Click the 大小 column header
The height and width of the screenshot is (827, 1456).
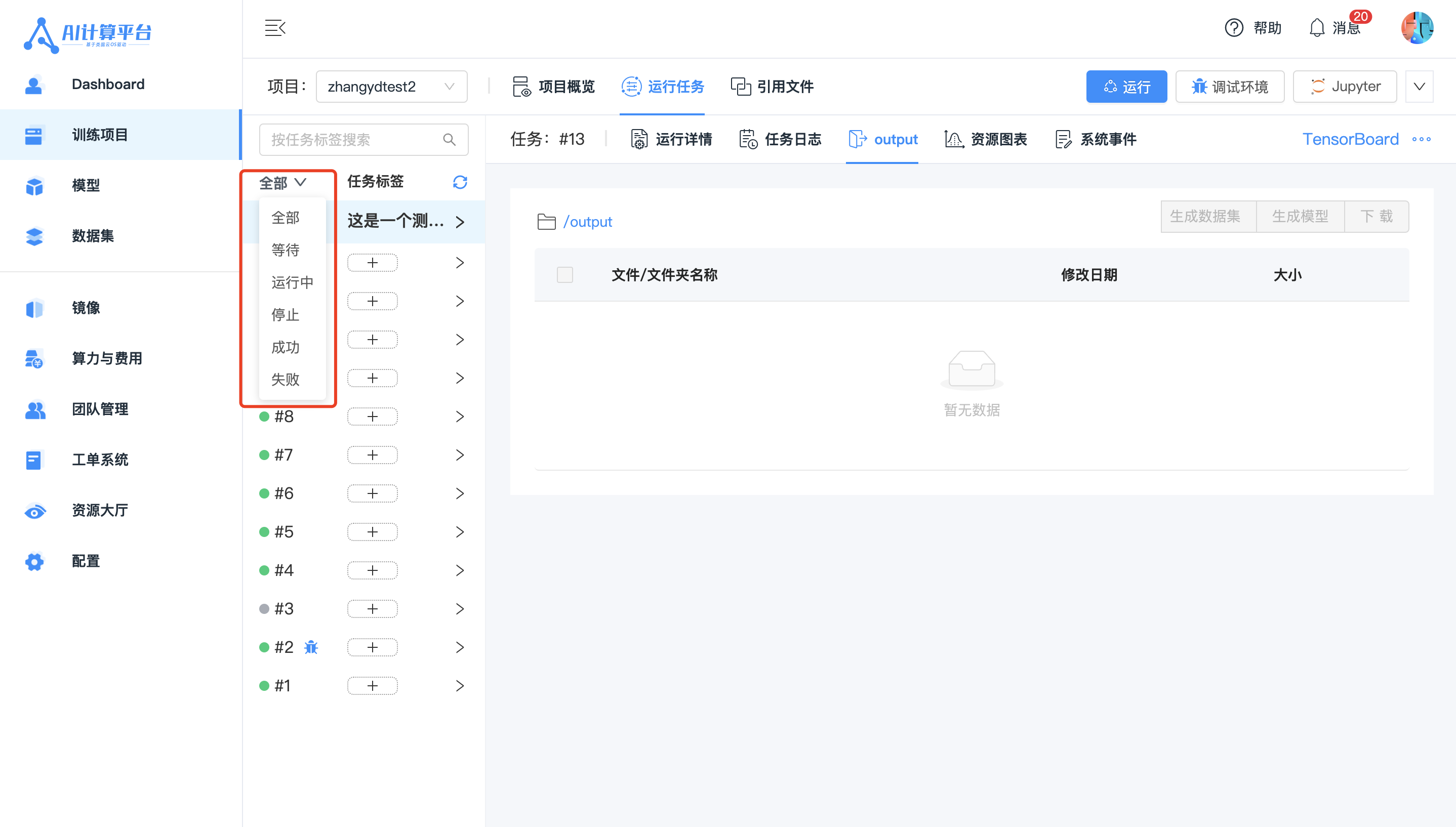tap(1287, 275)
